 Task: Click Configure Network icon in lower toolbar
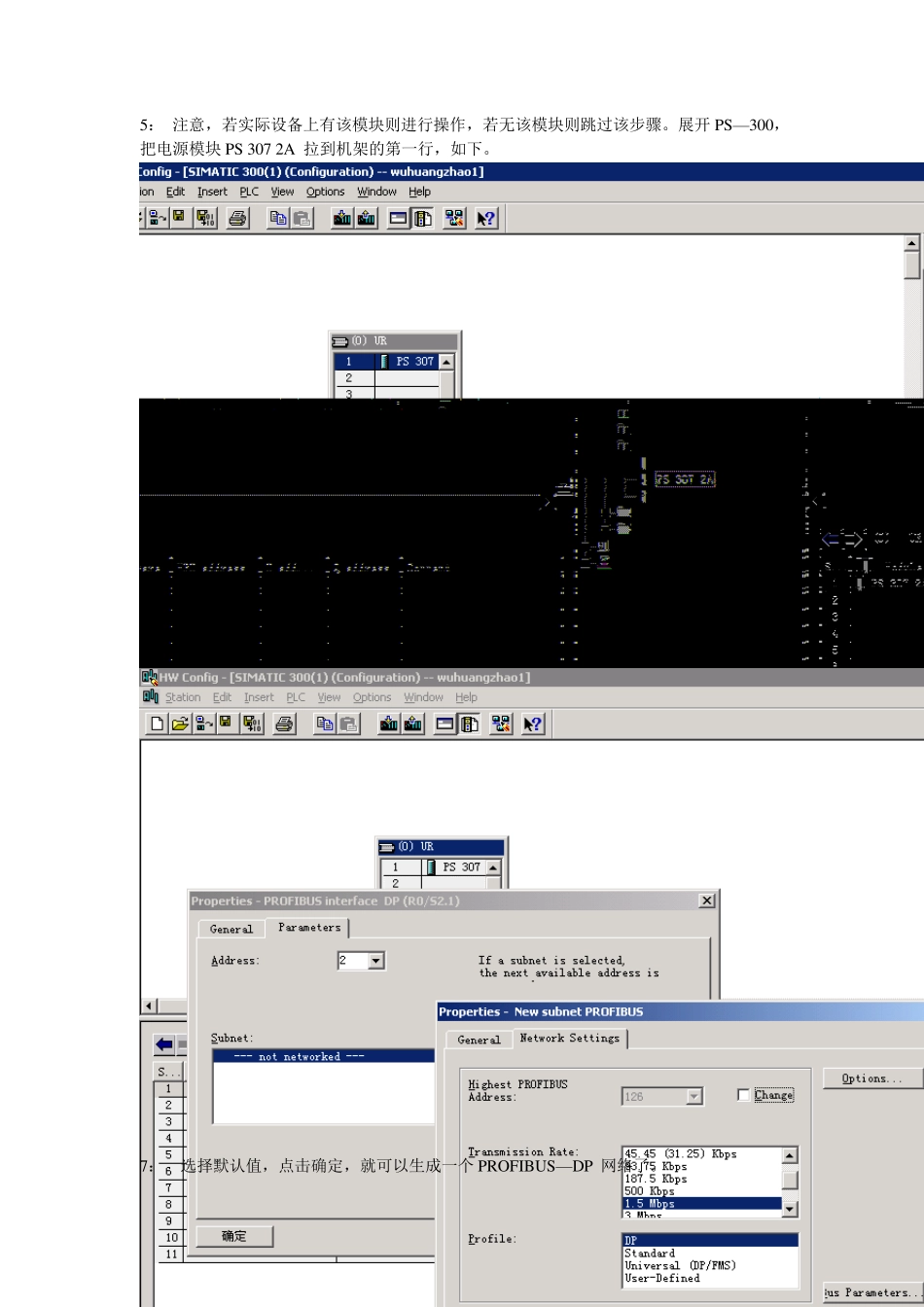501,724
